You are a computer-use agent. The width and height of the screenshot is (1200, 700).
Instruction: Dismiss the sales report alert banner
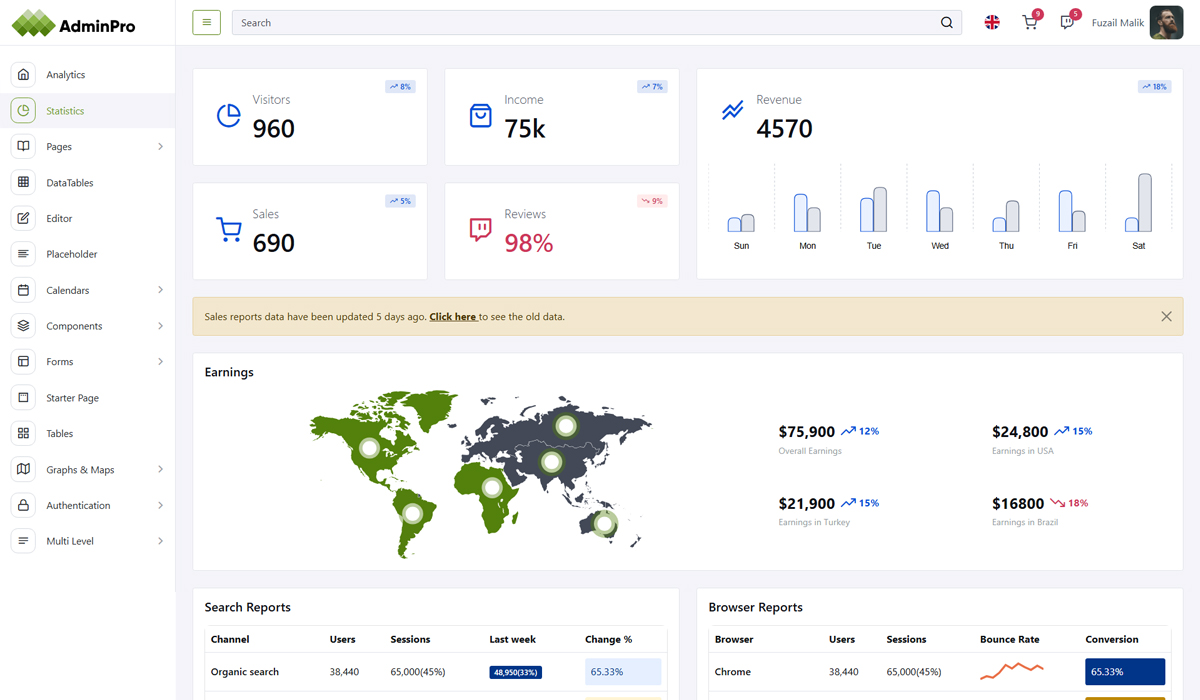(1166, 316)
